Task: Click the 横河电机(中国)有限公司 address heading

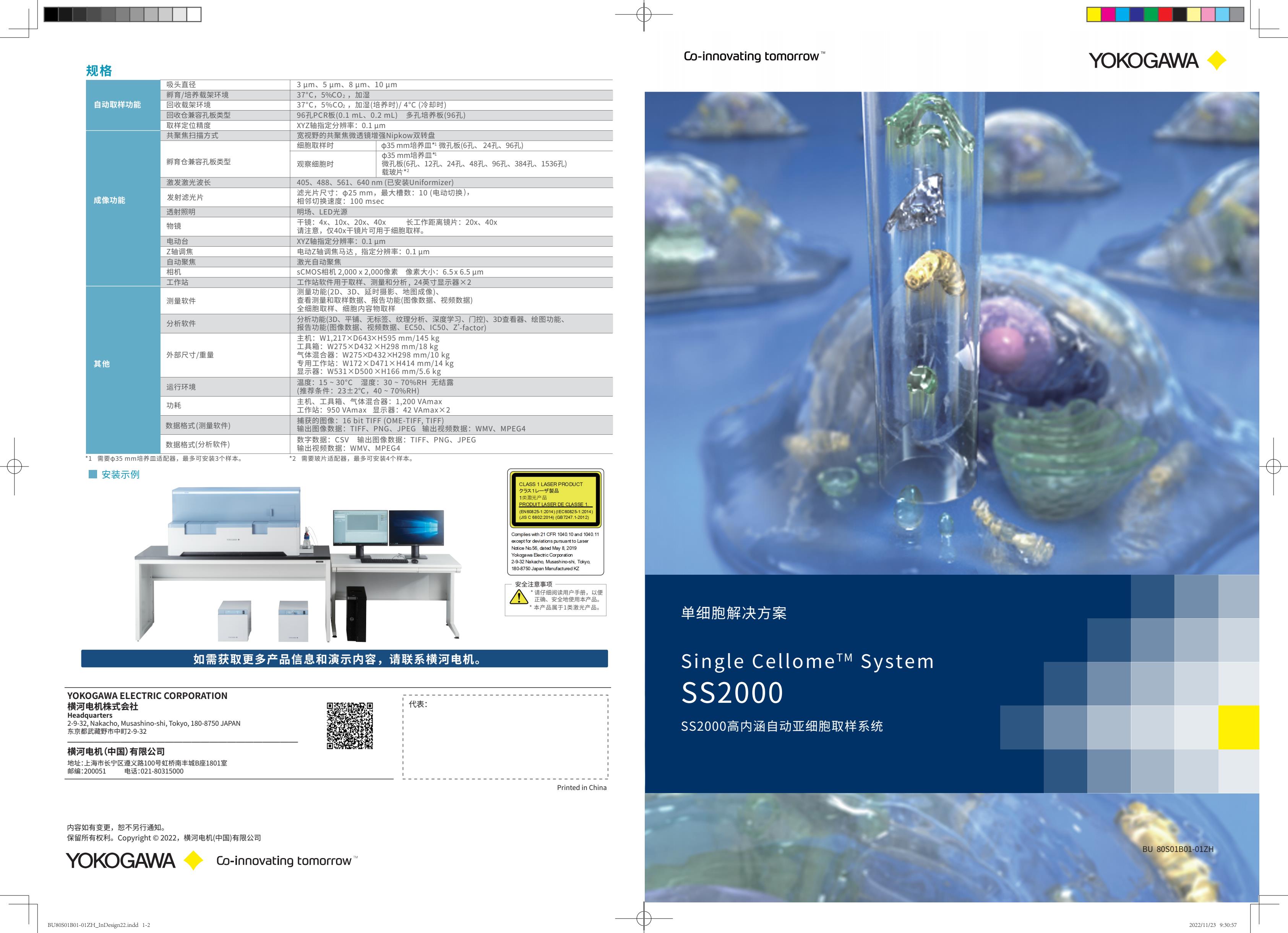Action: tap(117, 751)
